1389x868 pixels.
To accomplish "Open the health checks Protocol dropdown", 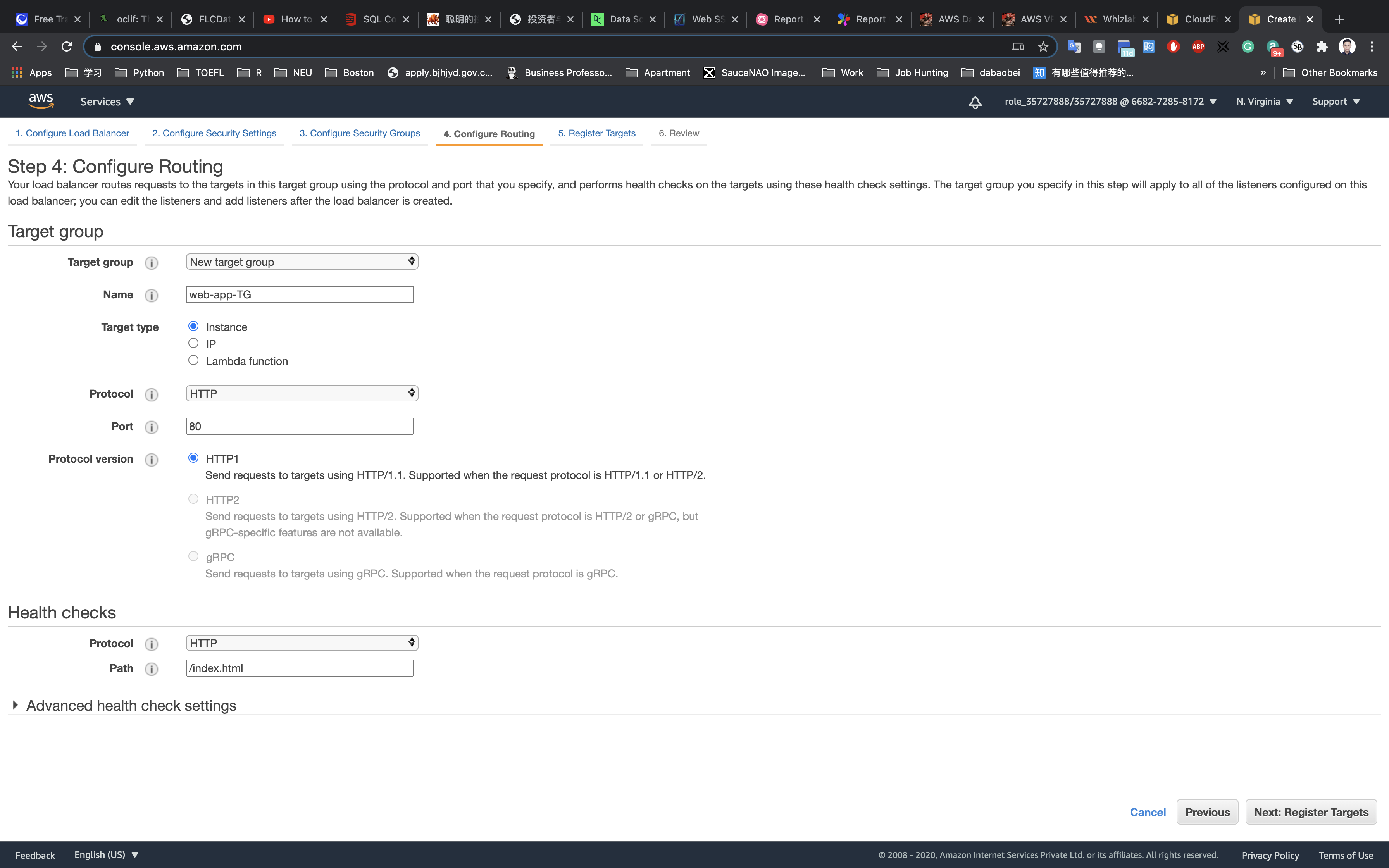I will [x=302, y=643].
